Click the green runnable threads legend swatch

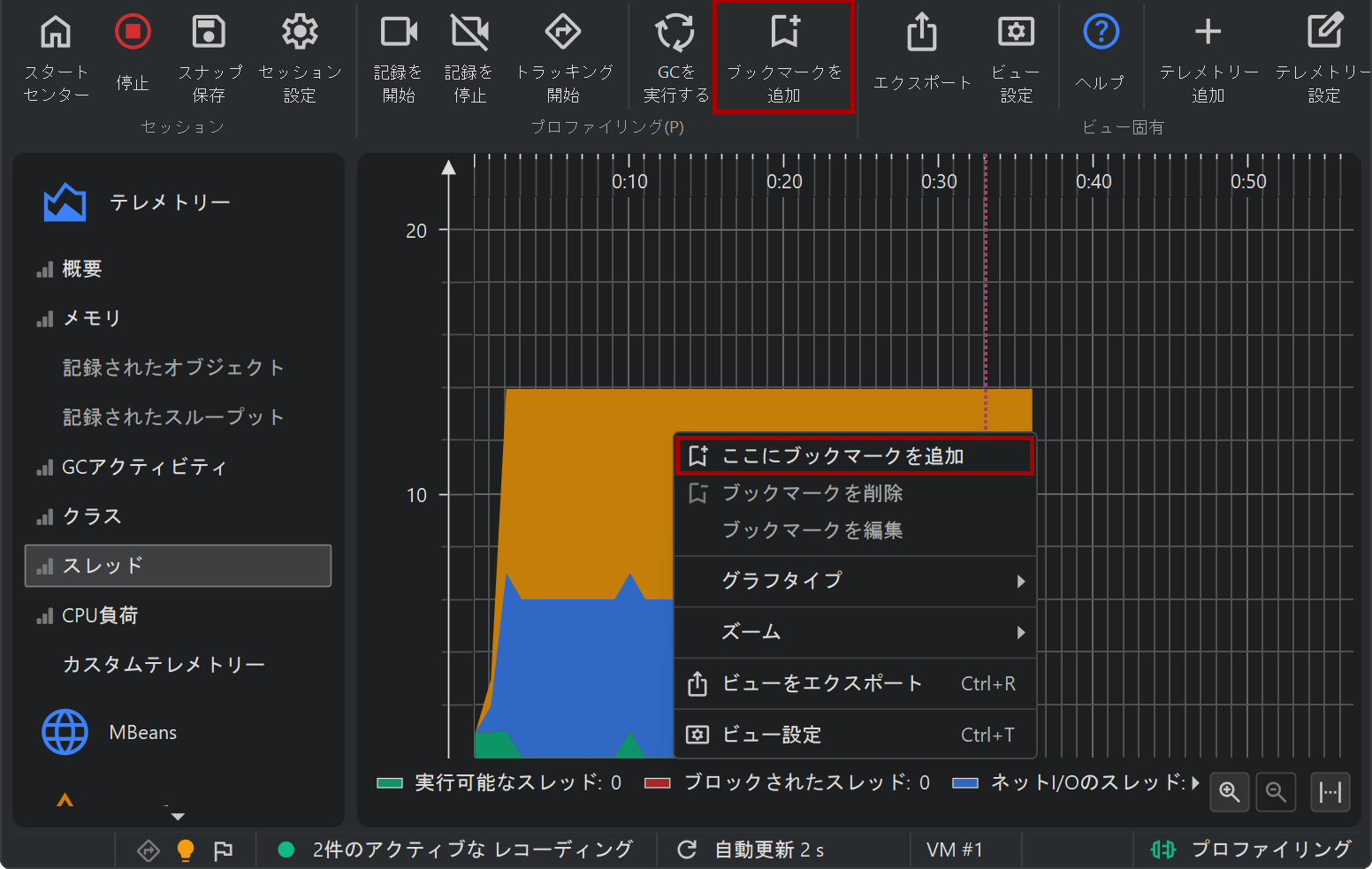click(390, 783)
